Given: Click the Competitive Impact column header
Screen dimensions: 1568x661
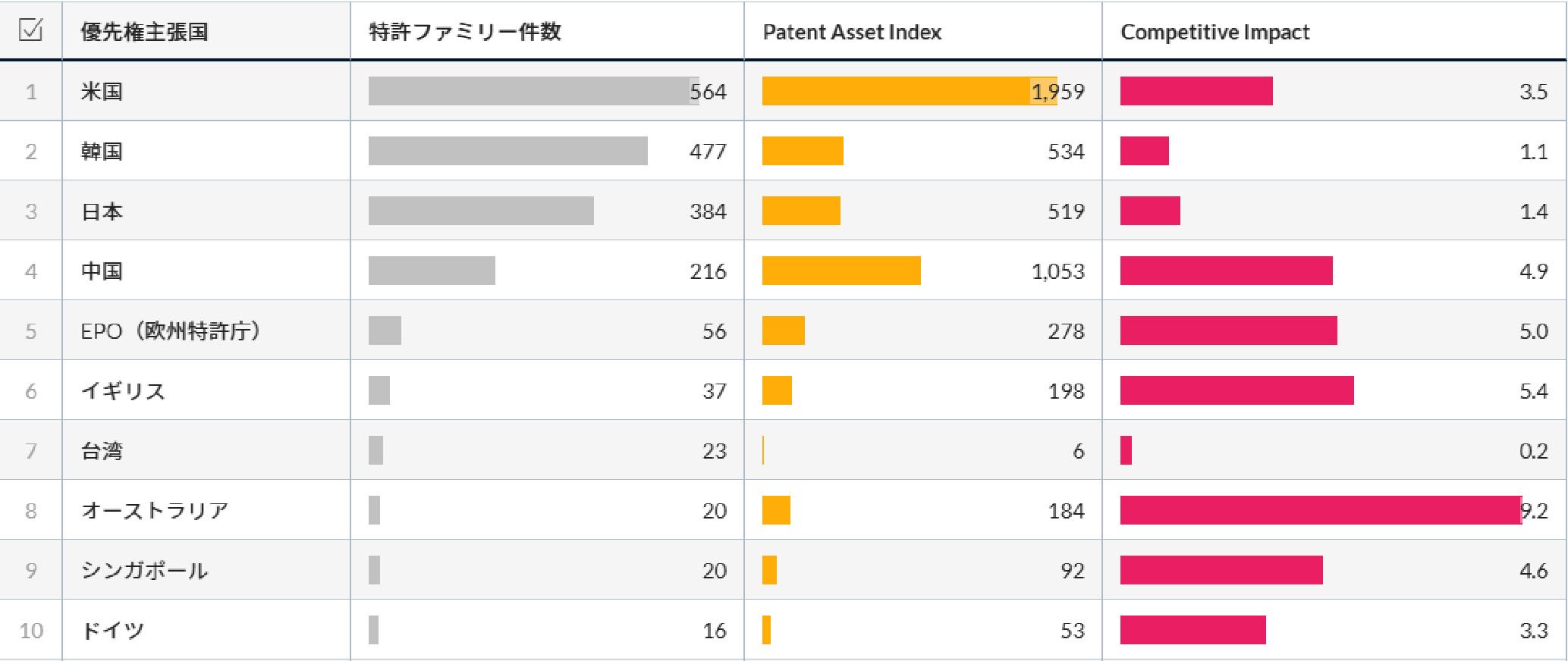Looking at the screenshot, I should point(1214,32).
